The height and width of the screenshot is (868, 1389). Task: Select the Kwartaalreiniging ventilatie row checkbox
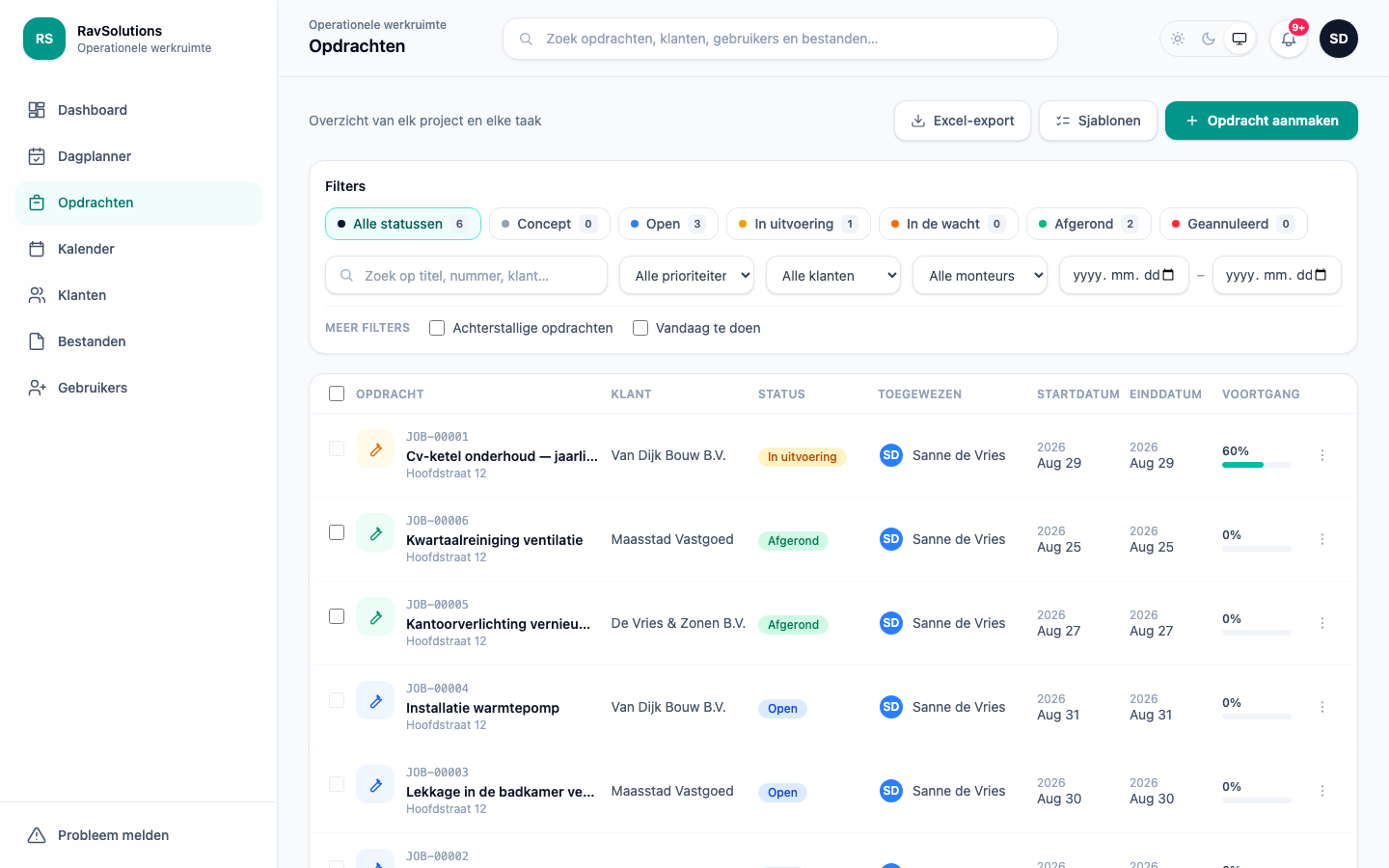[337, 532]
